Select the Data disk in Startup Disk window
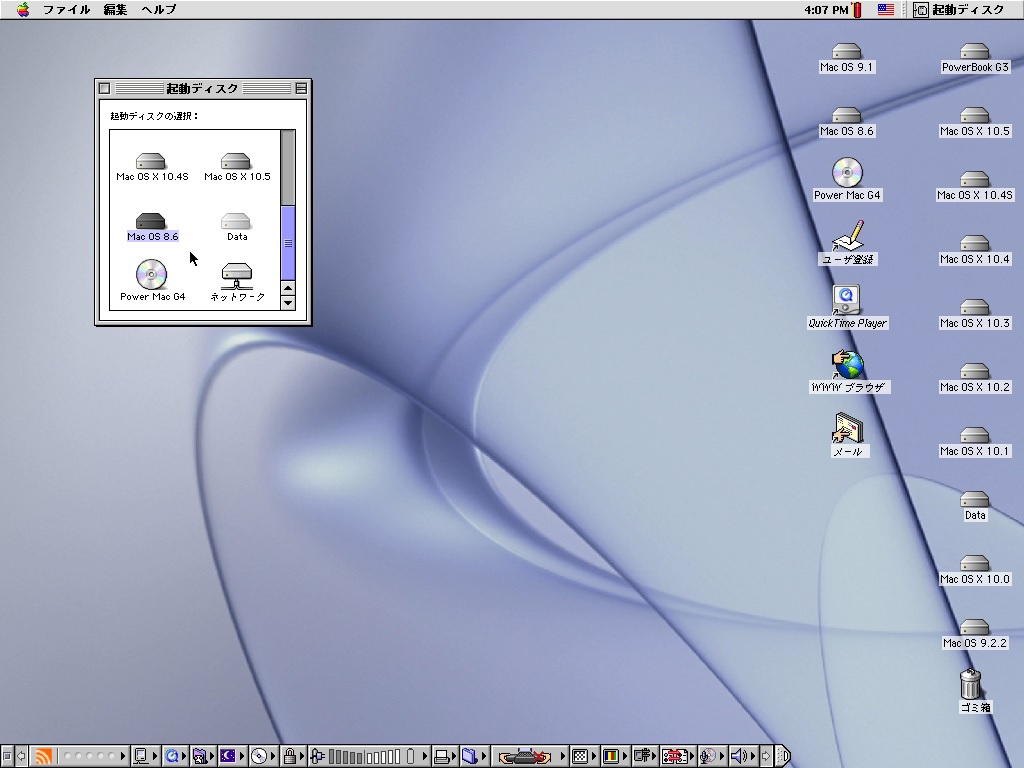 tap(236, 227)
